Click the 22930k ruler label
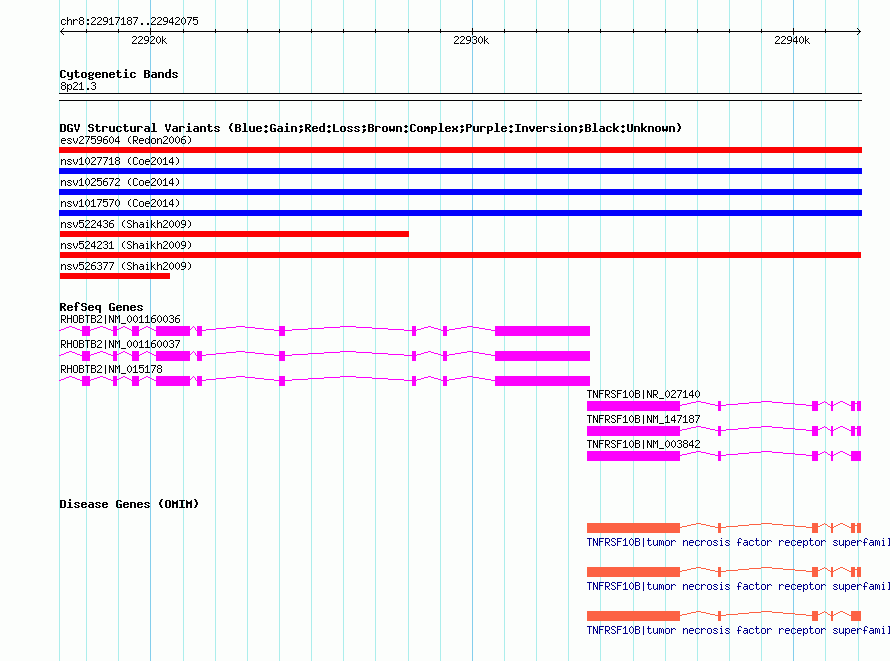The image size is (890, 661). (471, 40)
